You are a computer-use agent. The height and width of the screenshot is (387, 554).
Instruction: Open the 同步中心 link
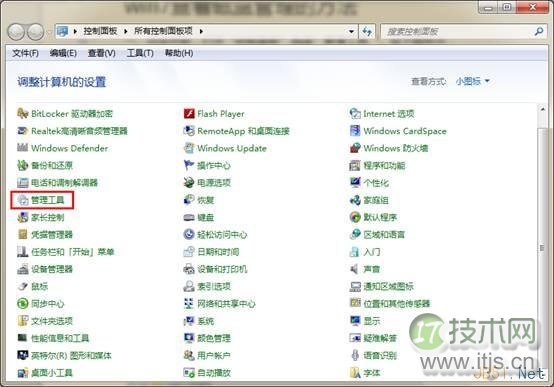tap(48, 304)
